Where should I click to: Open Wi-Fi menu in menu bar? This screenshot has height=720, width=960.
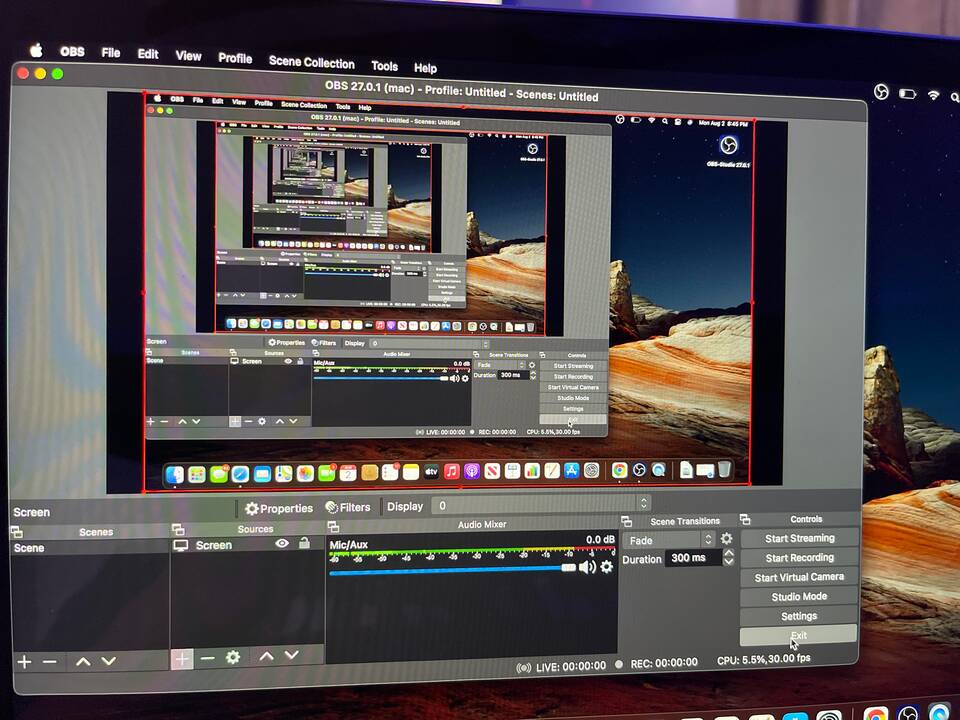(933, 95)
